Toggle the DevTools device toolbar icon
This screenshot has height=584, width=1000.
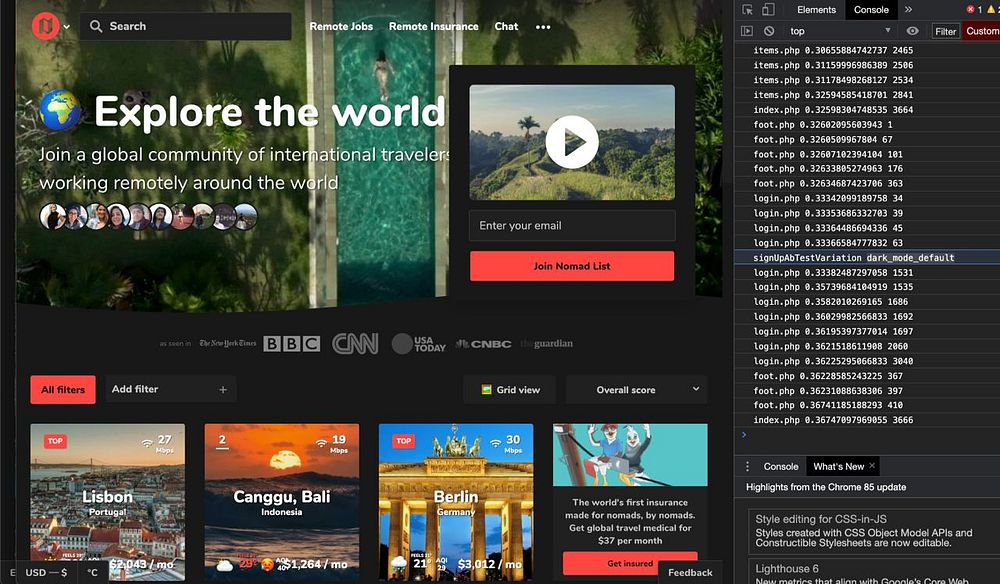tap(768, 10)
